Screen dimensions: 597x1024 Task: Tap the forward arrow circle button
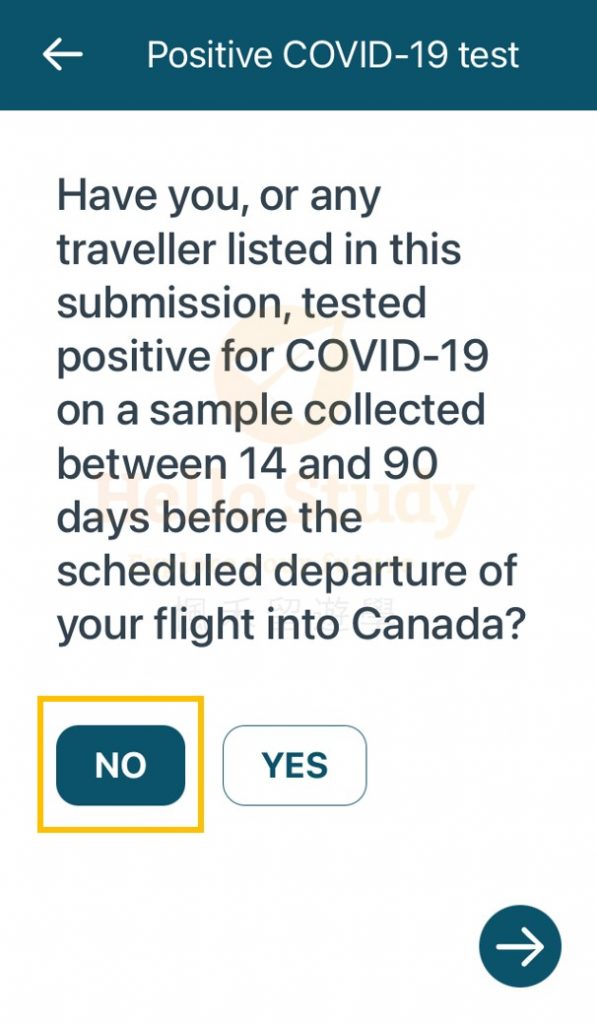520,946
